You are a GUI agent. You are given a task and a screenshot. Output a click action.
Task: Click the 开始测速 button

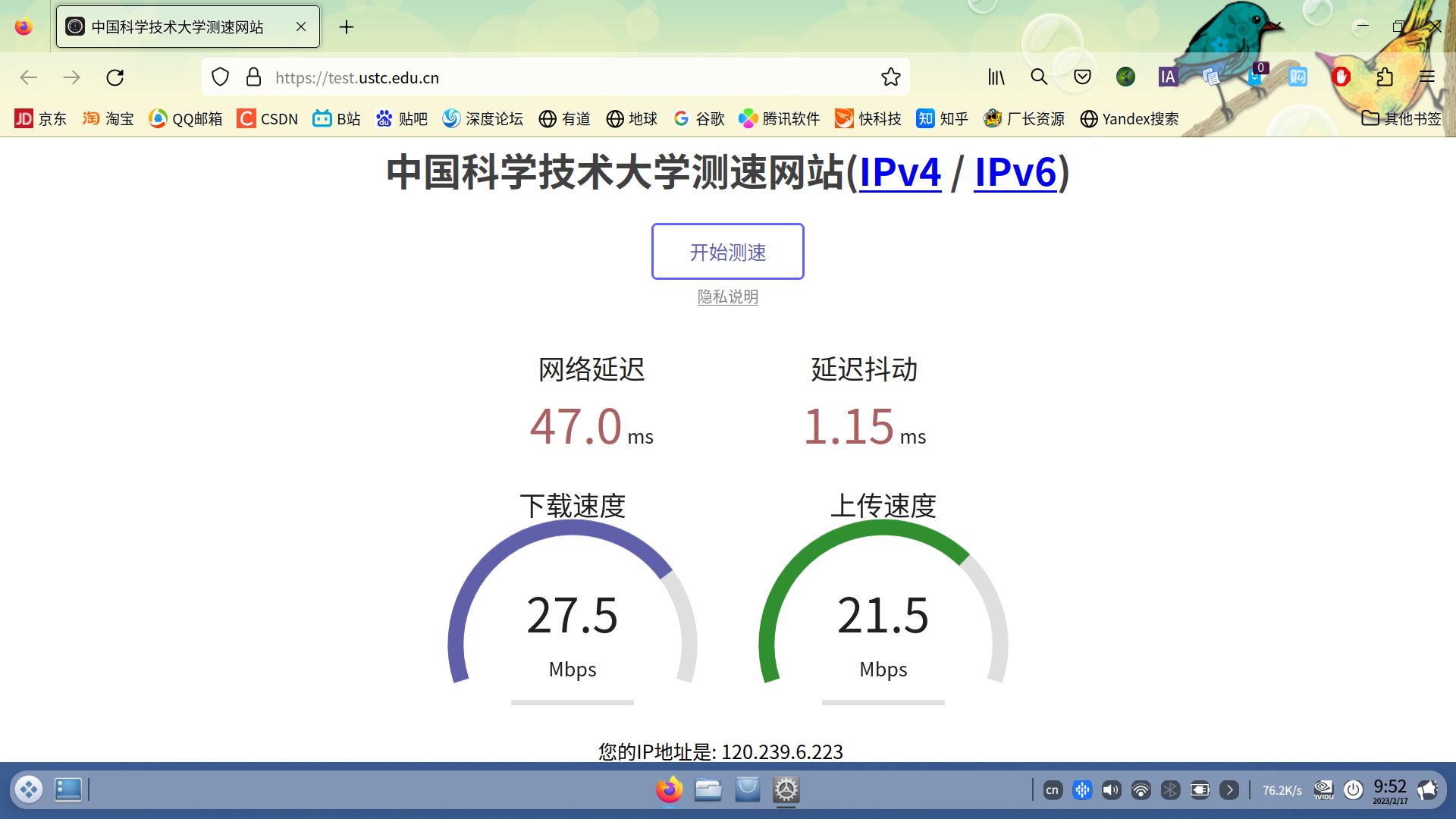click(727, 251)
